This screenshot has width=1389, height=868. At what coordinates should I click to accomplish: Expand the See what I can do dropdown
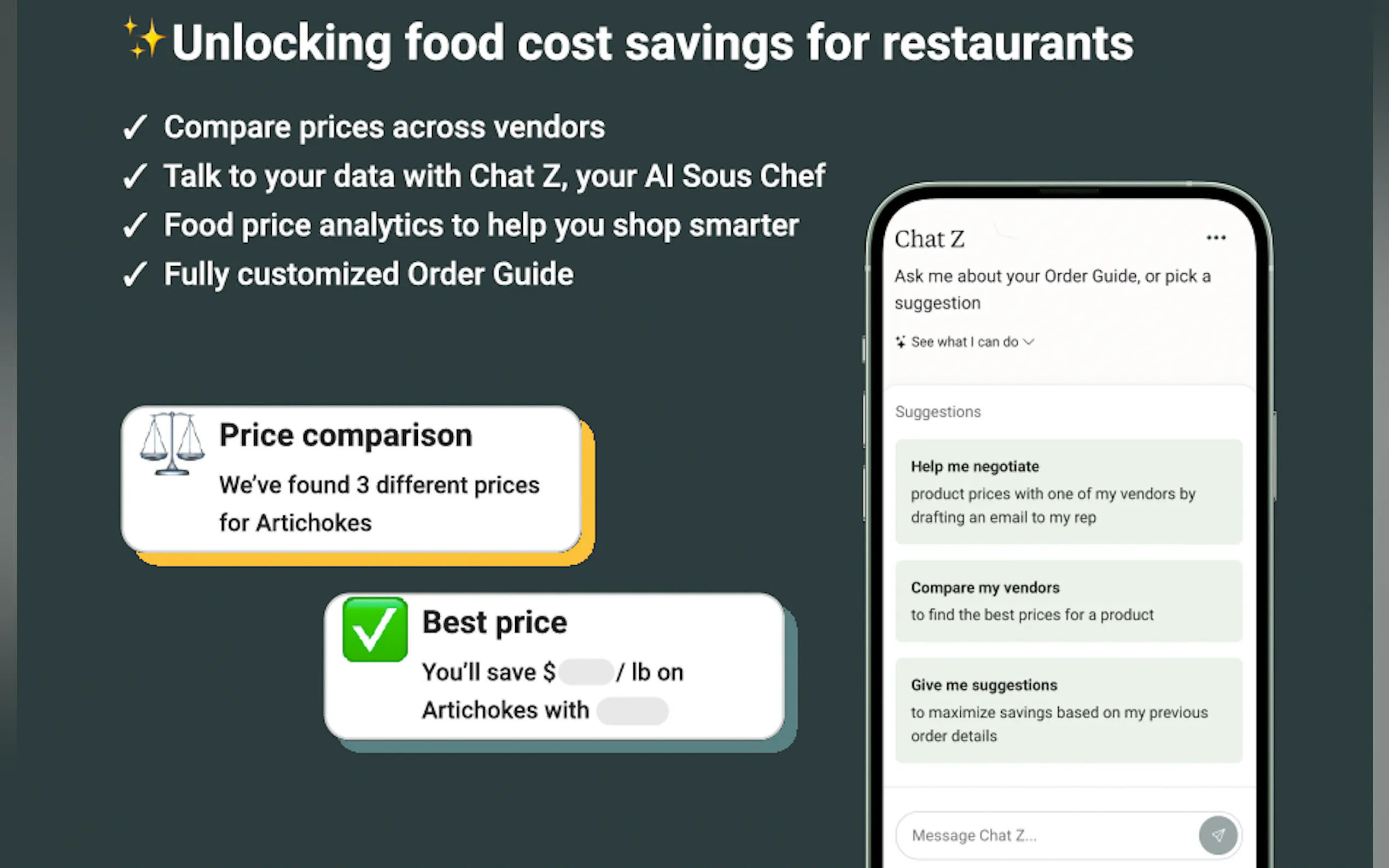pos(965,342)
